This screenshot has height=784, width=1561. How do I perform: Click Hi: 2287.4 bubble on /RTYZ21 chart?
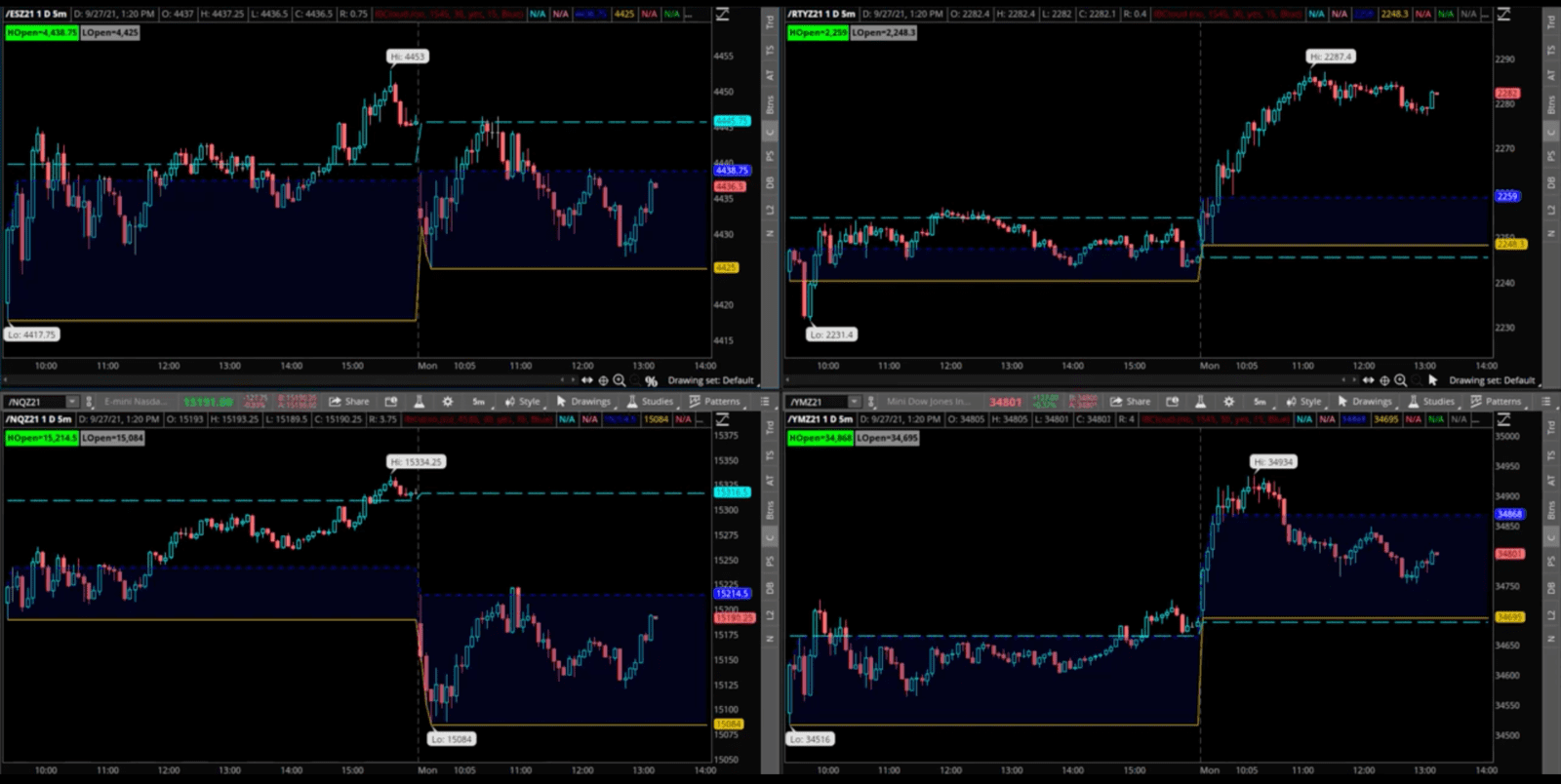click(1331, 57)
